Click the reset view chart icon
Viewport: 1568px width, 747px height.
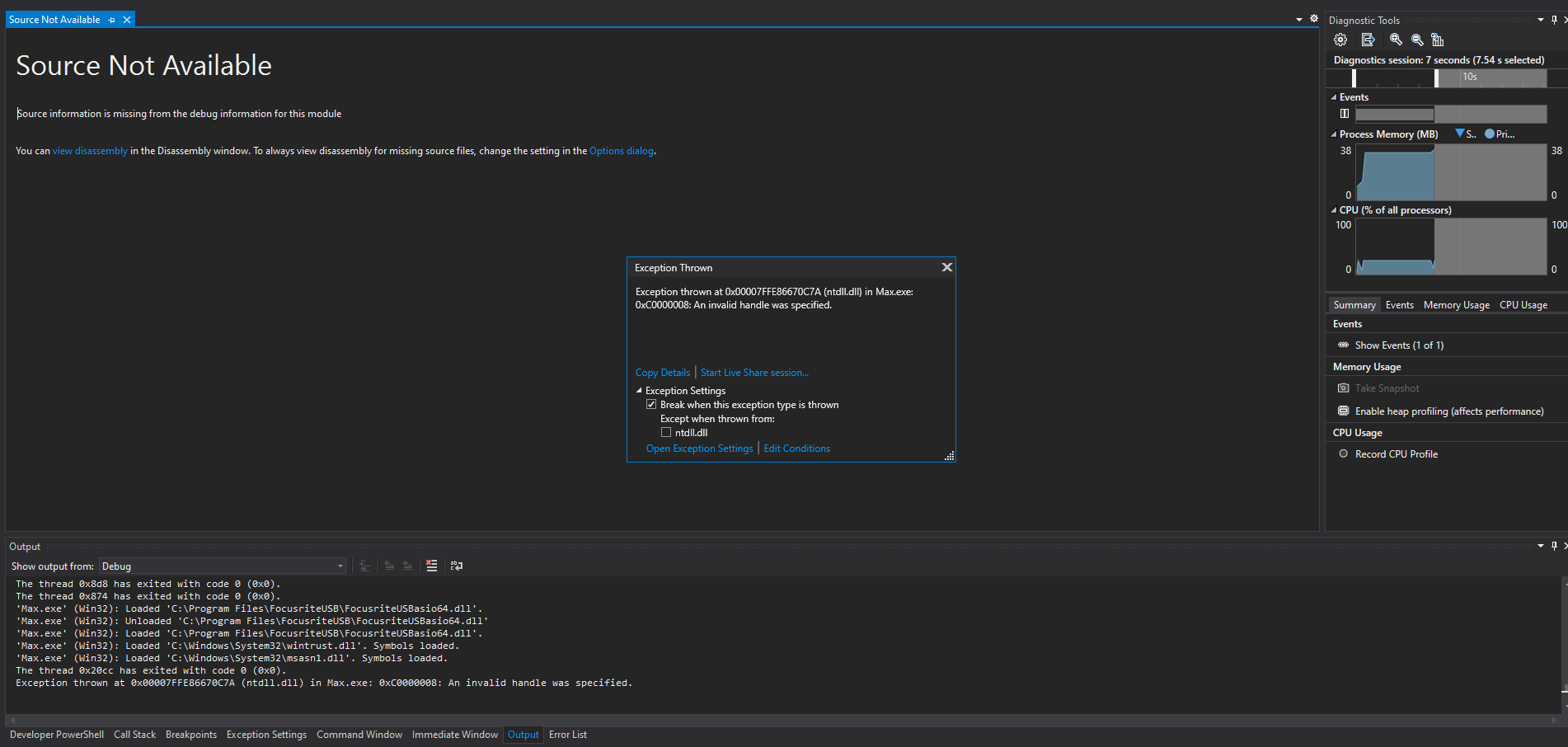(1438, 40)
